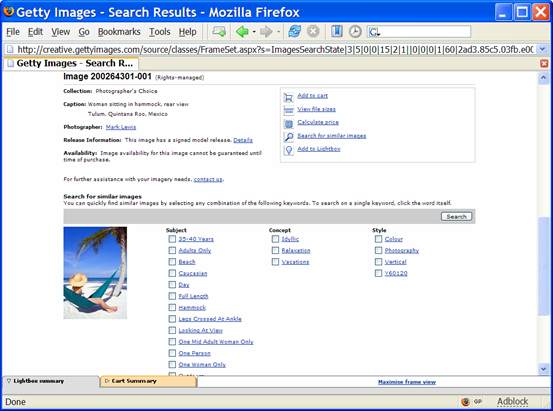Select the Vertical style checkbox
Image resolution: width=553 pixels, height=411 pixels.
coord(378,262)
